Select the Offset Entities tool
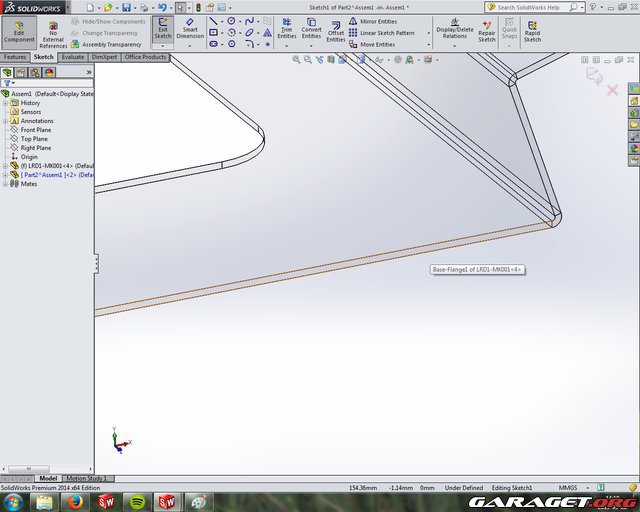Image resolution: width=640 pixels, height=512 pixels. (336, 31)
